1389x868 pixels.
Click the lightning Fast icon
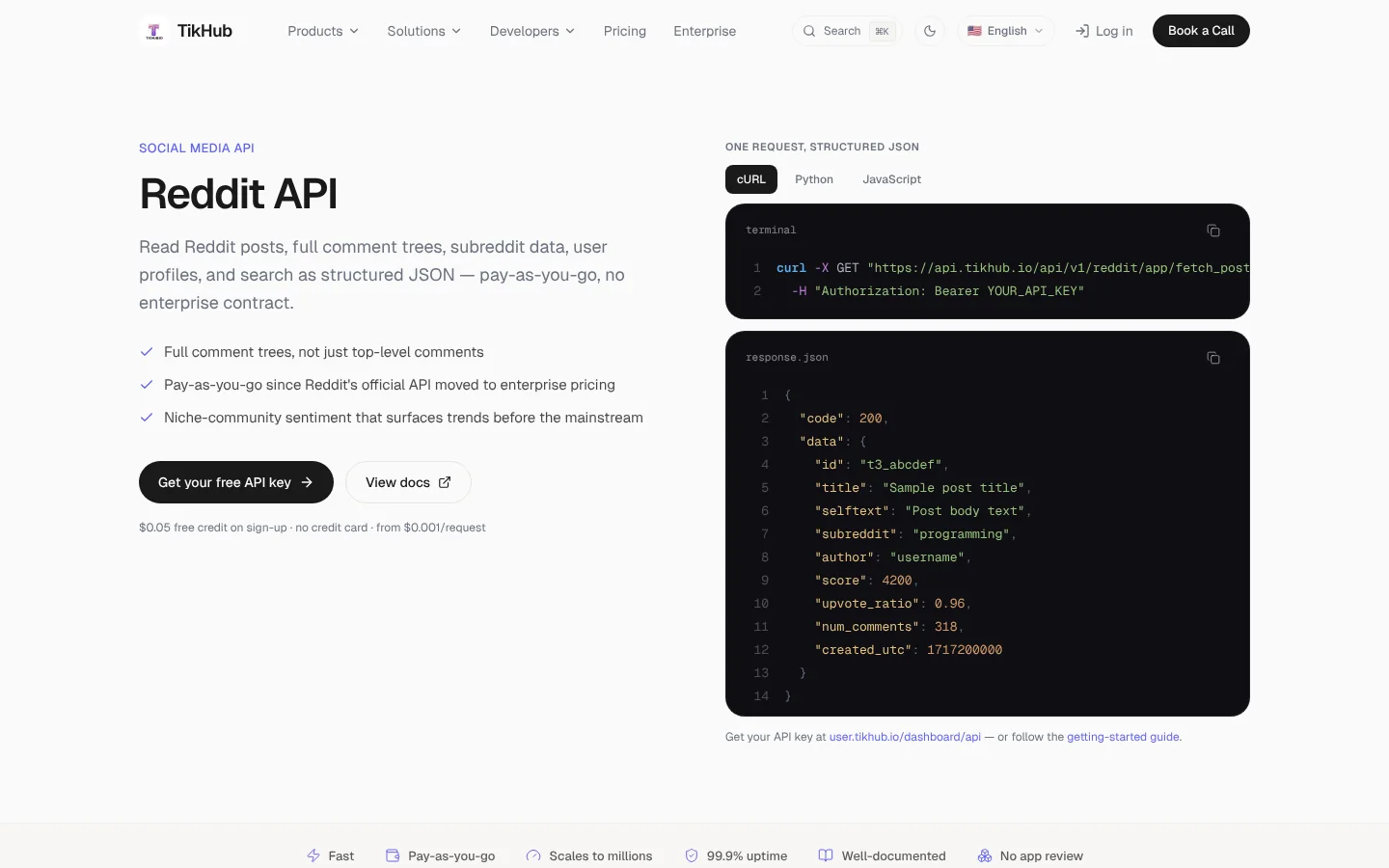point(313,855)
